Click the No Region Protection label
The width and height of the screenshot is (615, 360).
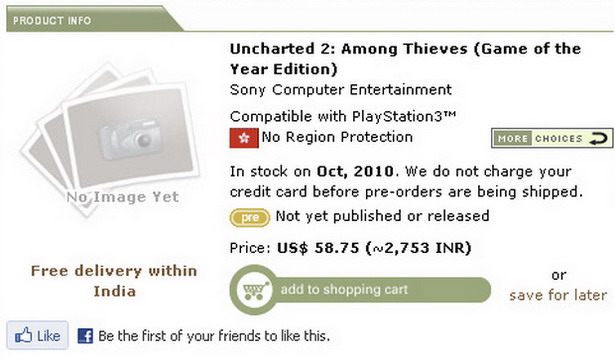click(337, 137)
